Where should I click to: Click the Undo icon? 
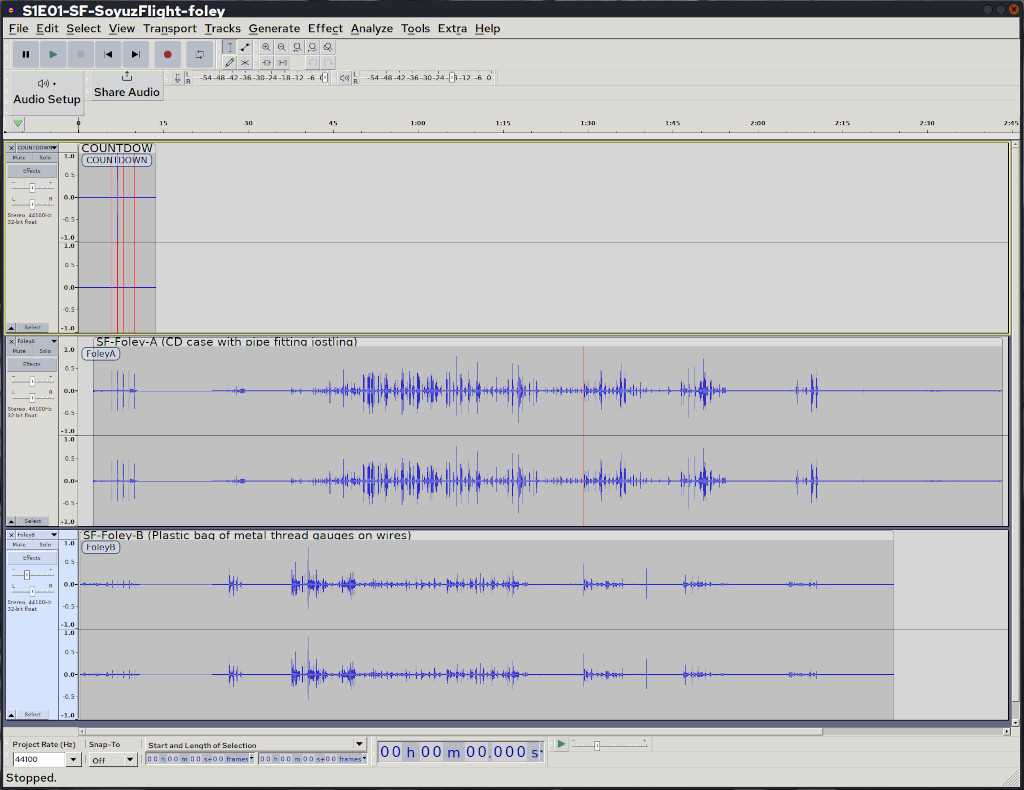point(312,63)
